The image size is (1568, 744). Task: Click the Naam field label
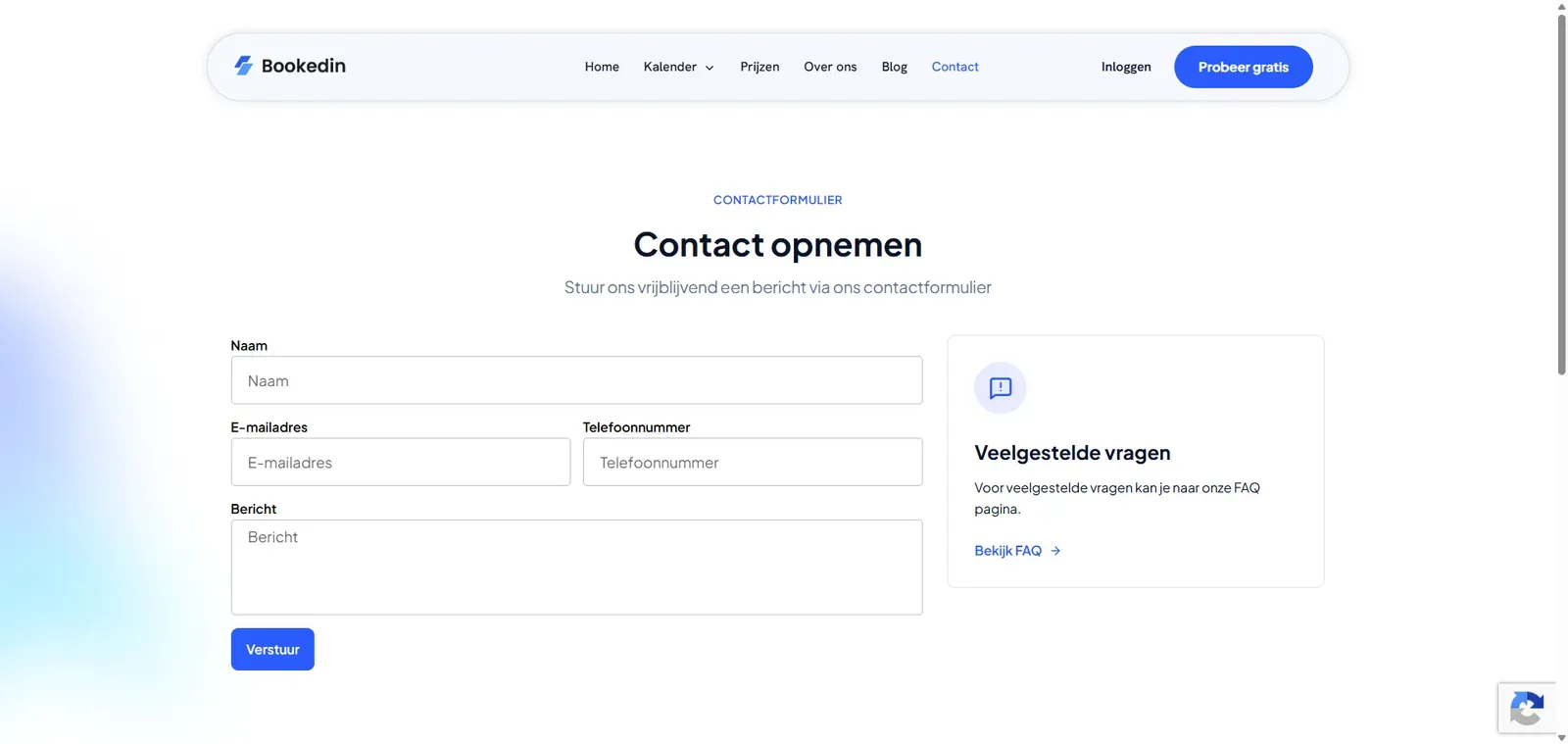coord(249,346)
